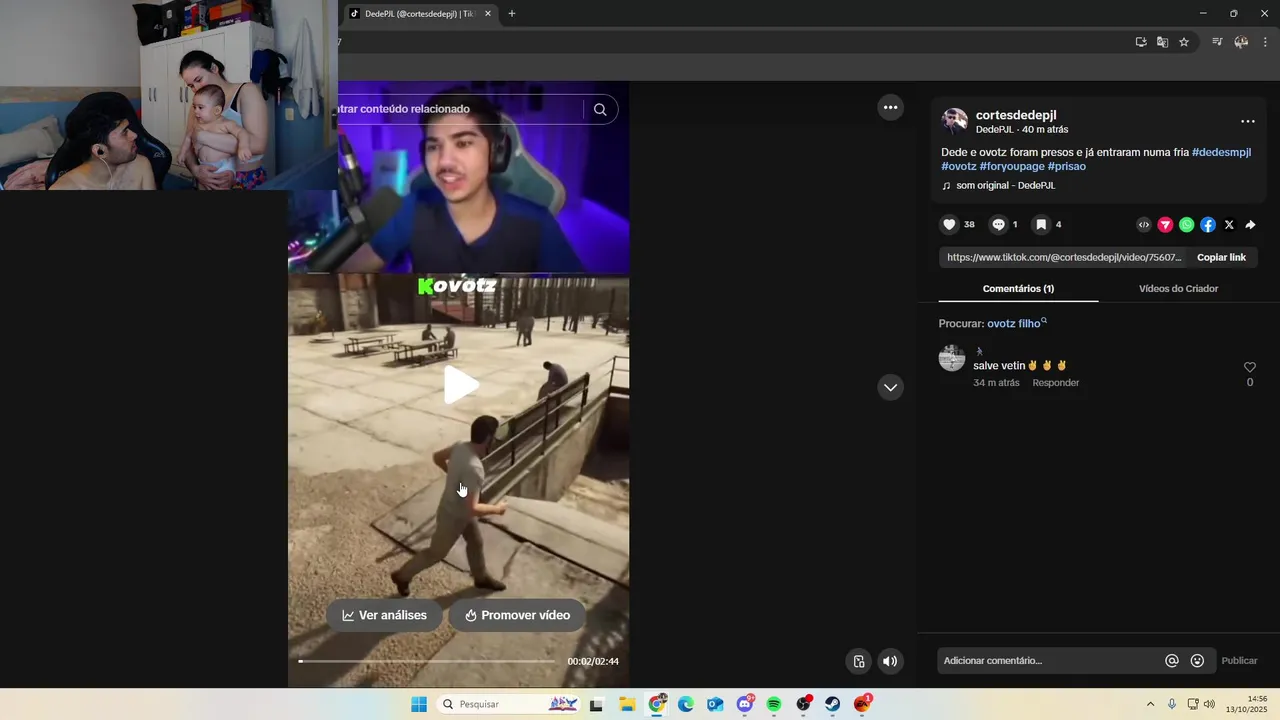This screenshot has width=1280, height=720.
Task: Open more share options arrow
Action: point(1250,225)
